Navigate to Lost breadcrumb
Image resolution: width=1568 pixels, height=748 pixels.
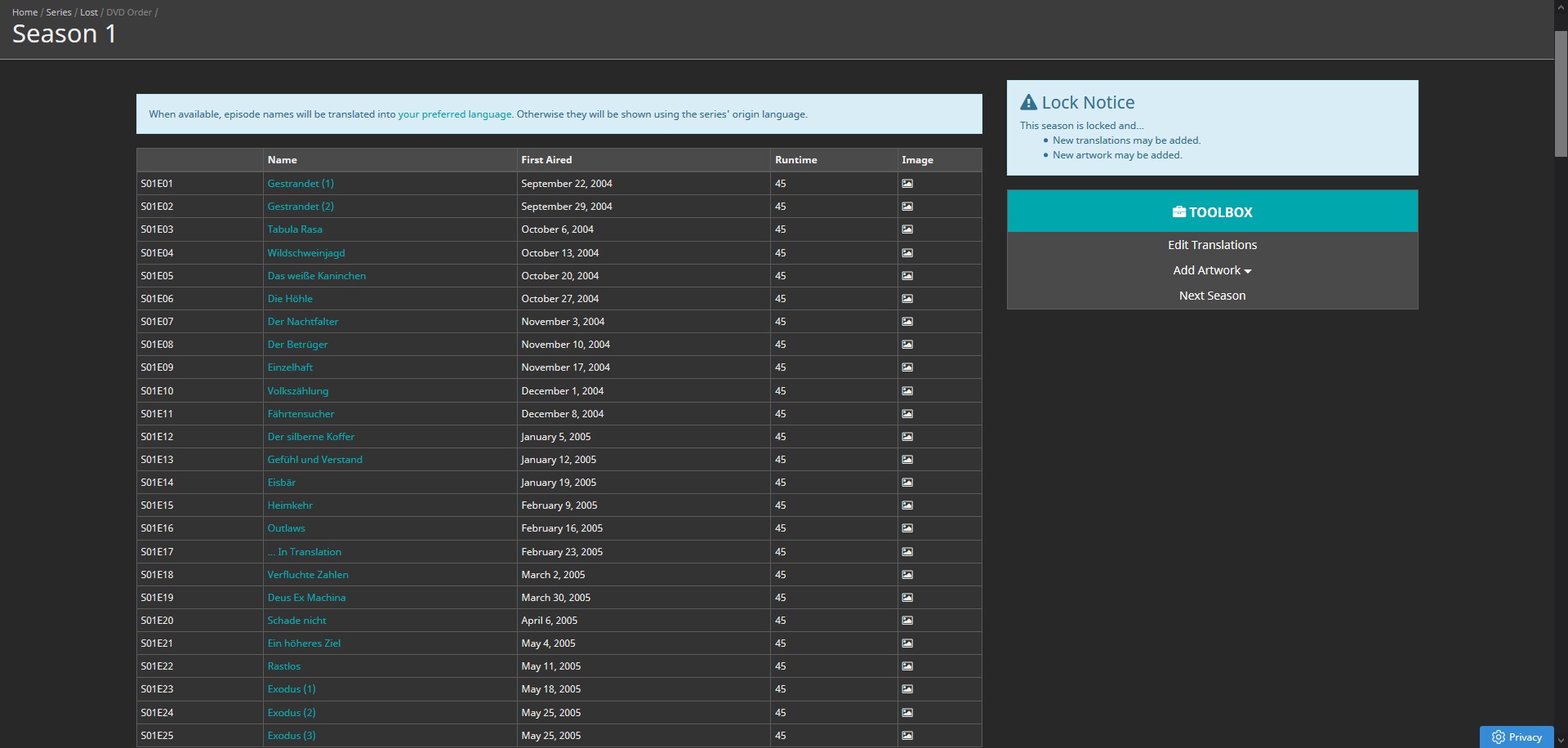(x=89, y=12)
